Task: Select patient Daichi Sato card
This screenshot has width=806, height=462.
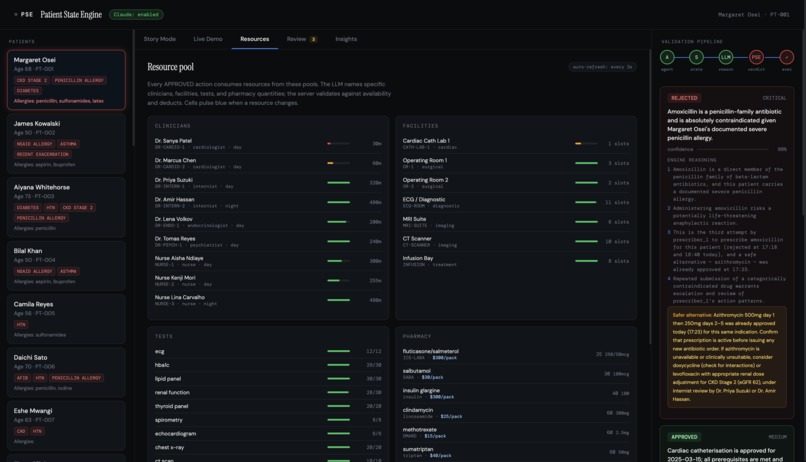Action: (x=66, y=373)
